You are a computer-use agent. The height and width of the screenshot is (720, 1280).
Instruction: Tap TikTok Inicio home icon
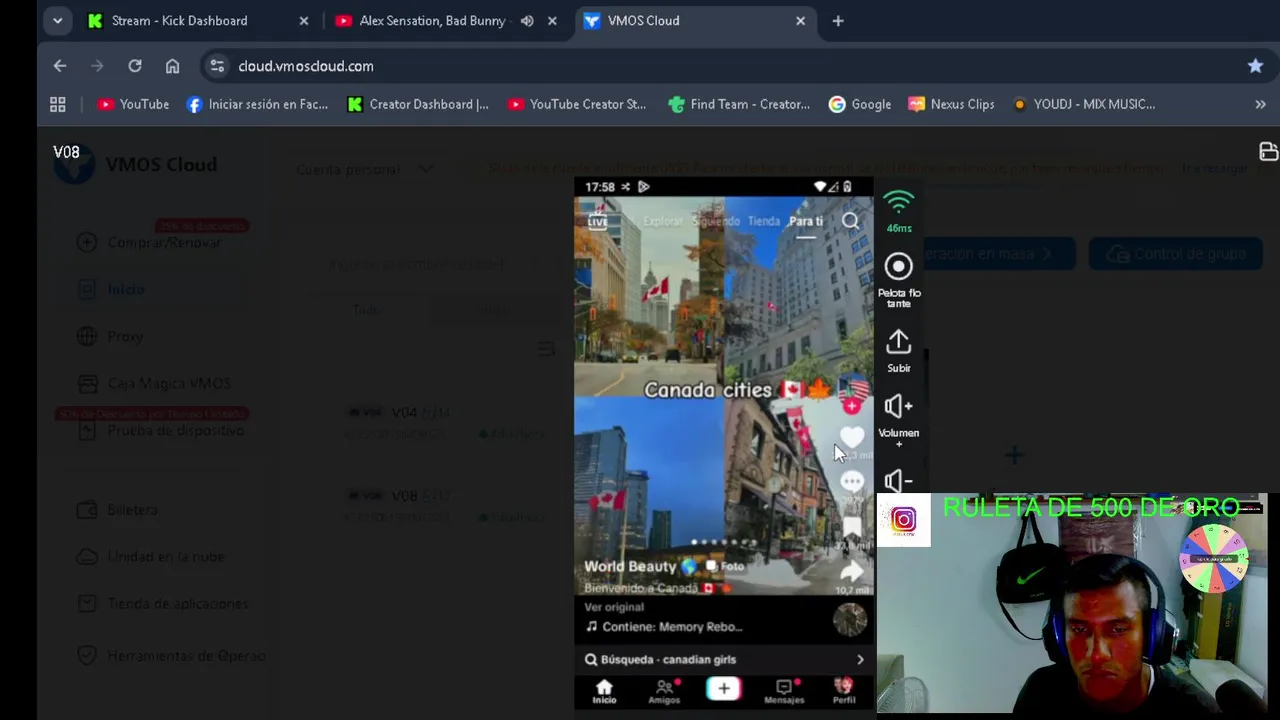(604, 691)
